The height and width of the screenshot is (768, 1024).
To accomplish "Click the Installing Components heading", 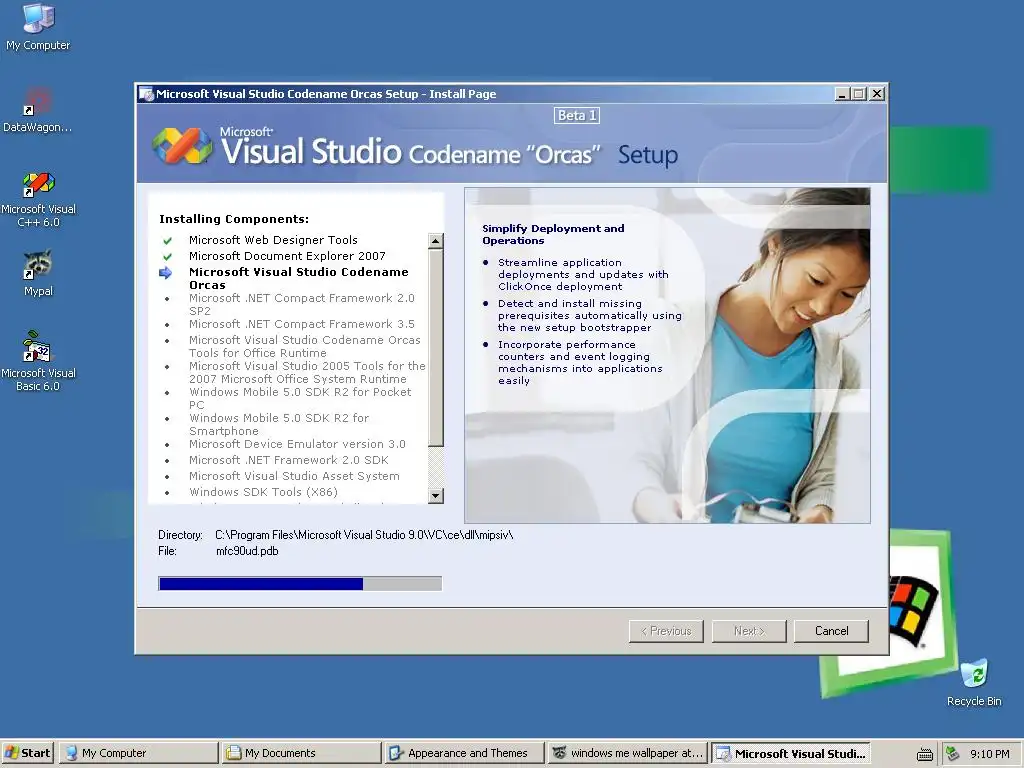I will click(234, 219).
